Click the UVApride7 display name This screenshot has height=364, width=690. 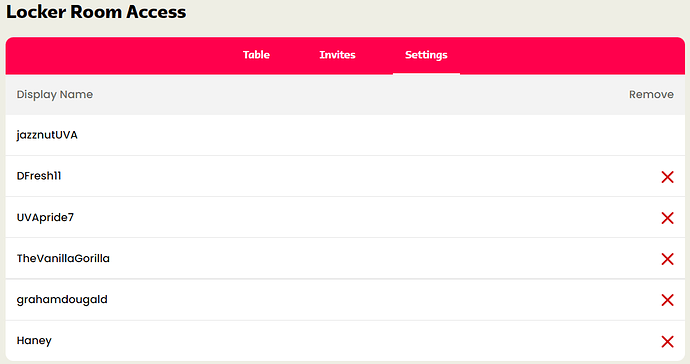point(45,217)
